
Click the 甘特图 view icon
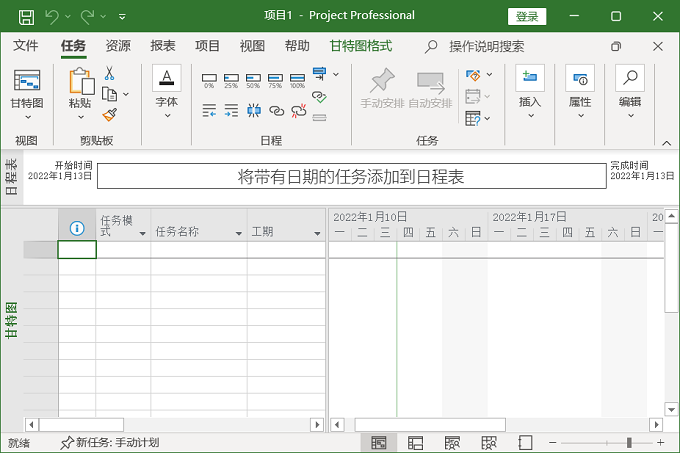[27, 80]
